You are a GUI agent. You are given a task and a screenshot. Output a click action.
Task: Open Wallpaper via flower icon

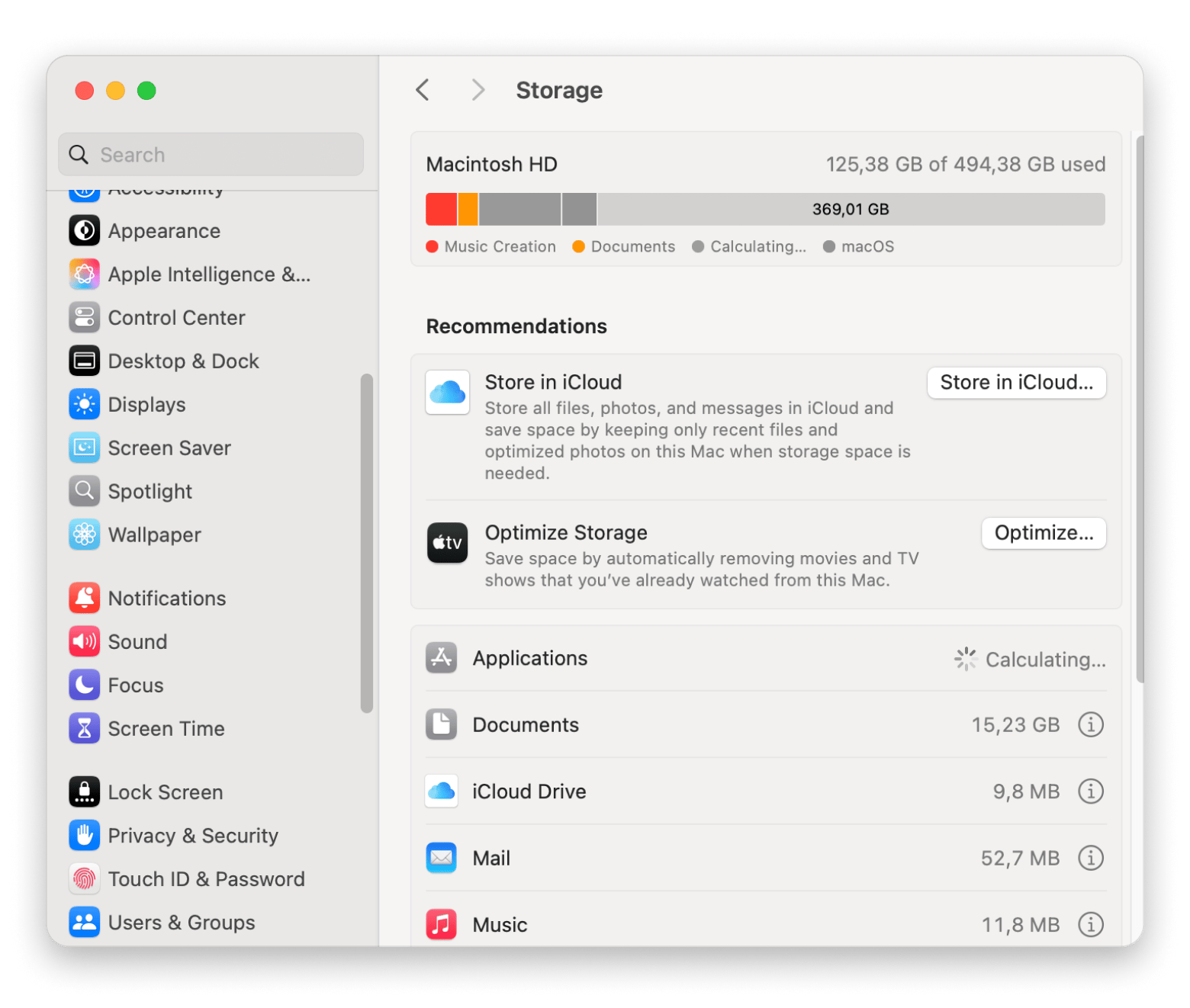[x=85, y=534]
